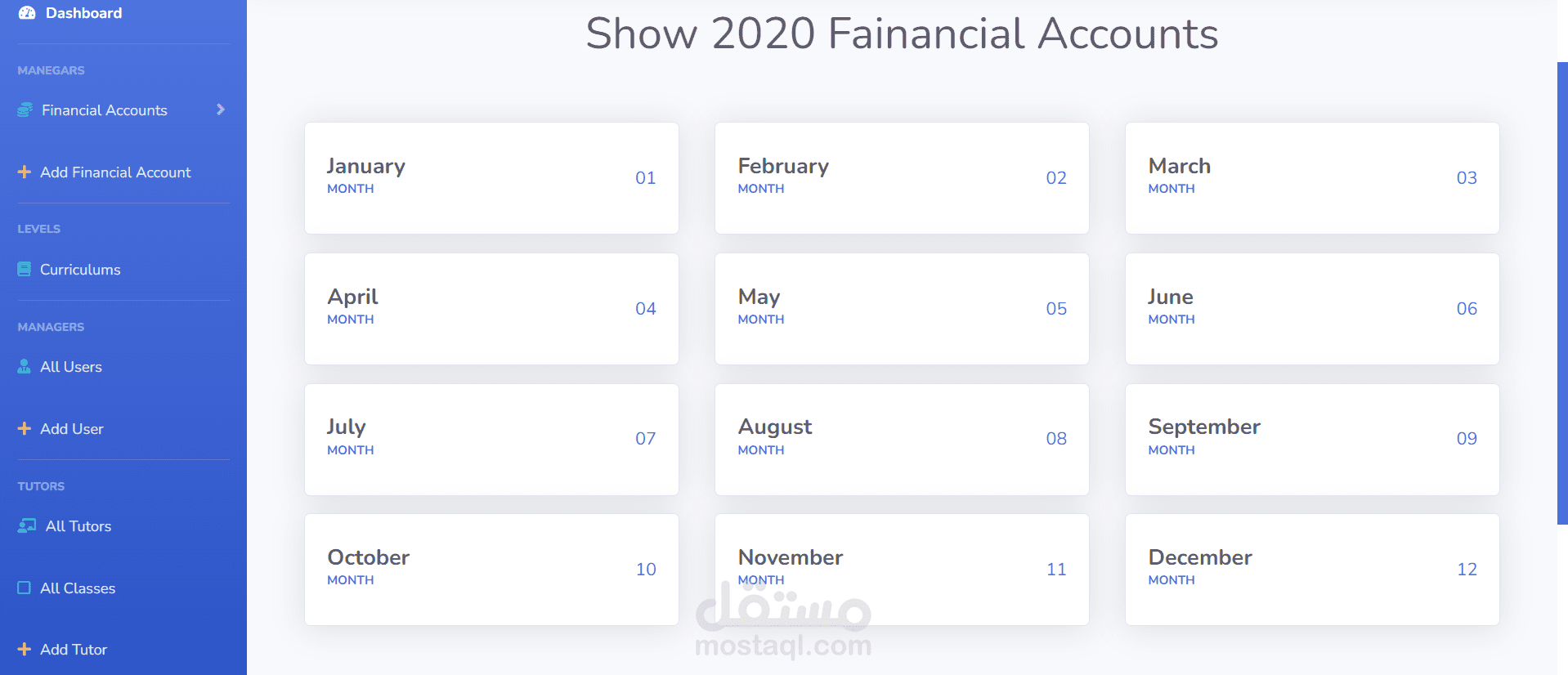1568x675 pixels.
Task: Select the February month card
Action: coord(902,178)
